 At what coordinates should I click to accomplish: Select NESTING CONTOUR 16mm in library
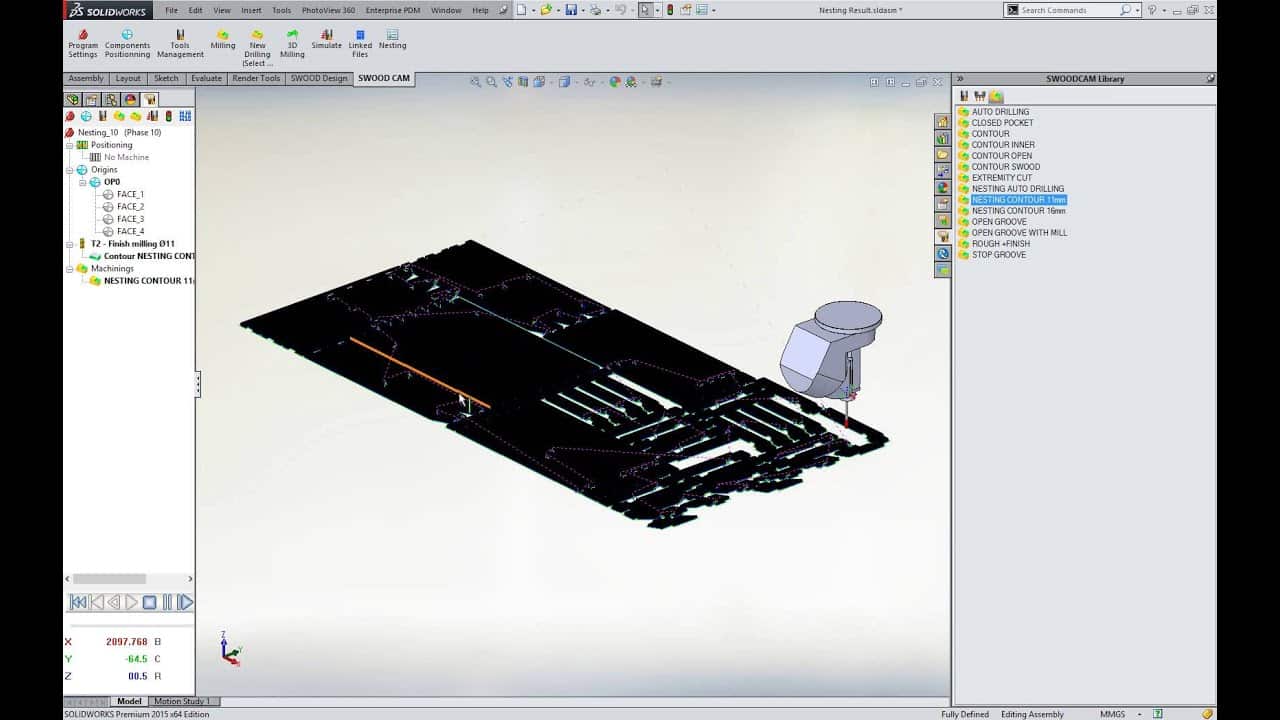tap(1019, 211)
